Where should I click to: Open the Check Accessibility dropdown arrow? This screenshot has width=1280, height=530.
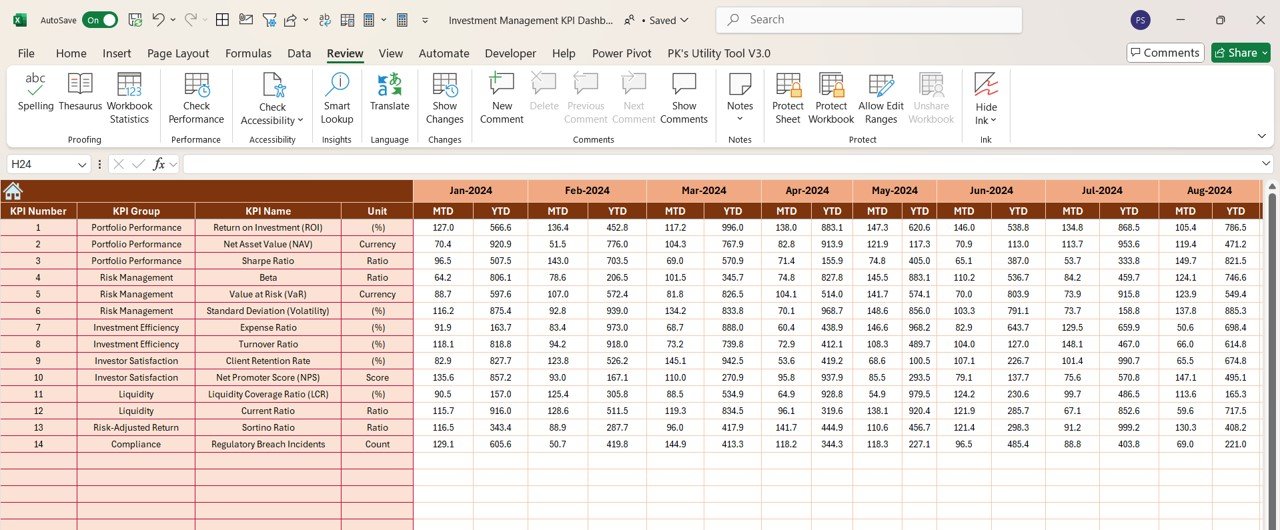pos(301,121)
